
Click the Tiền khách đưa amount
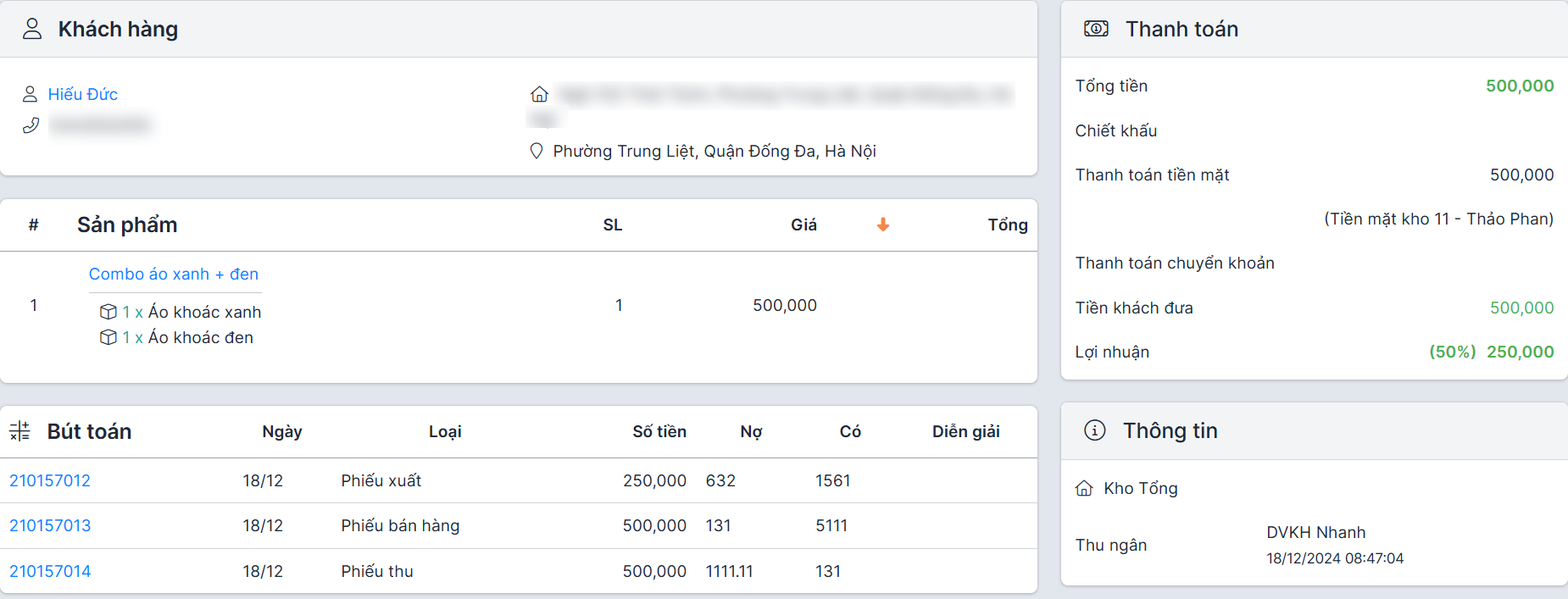pos(1522,308)
